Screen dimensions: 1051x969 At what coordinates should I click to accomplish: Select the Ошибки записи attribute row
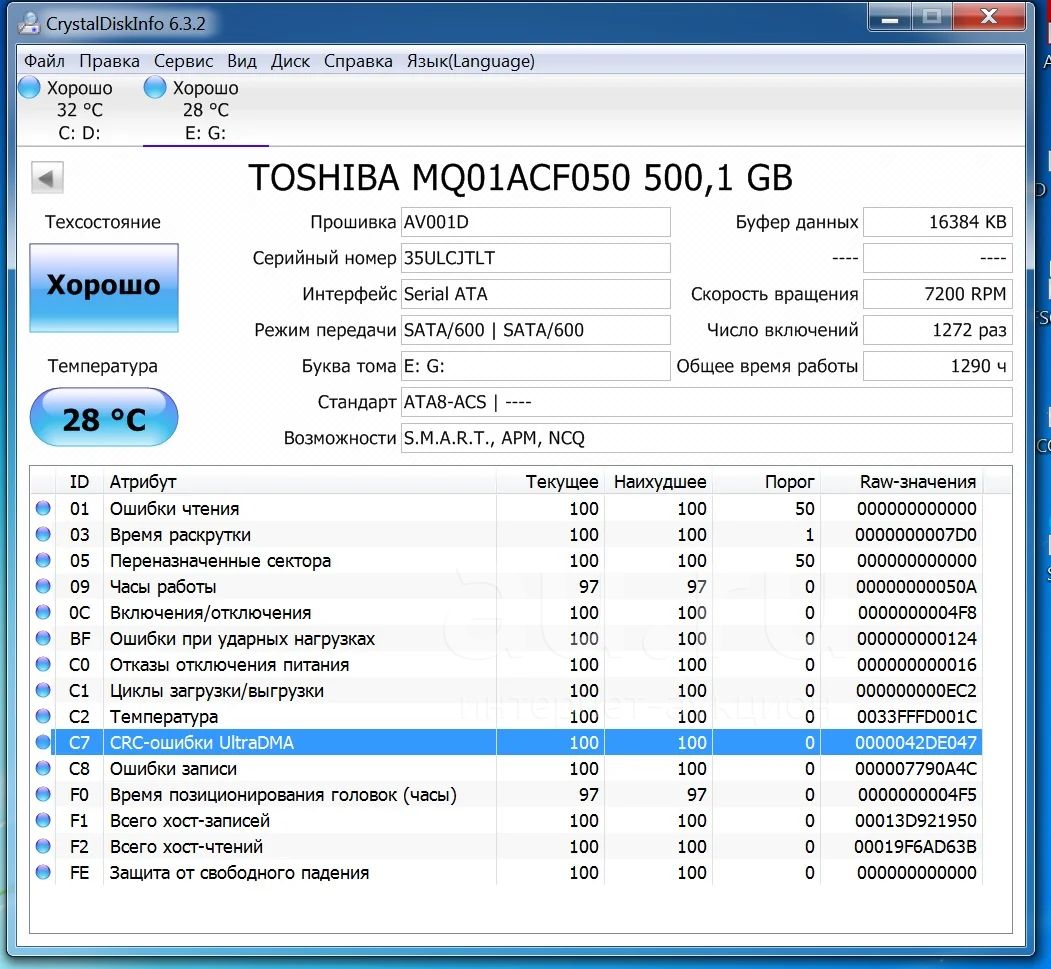(x=507, y=768)
